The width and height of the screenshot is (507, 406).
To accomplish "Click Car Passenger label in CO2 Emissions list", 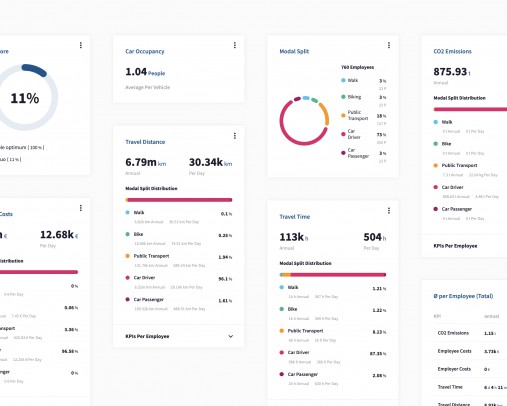I will [457, 209].
